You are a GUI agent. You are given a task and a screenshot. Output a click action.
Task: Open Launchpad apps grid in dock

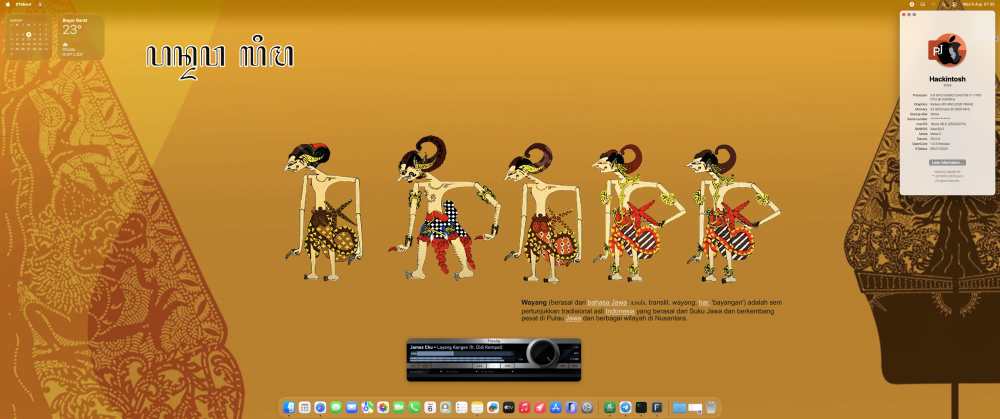[x=305, y=407]
